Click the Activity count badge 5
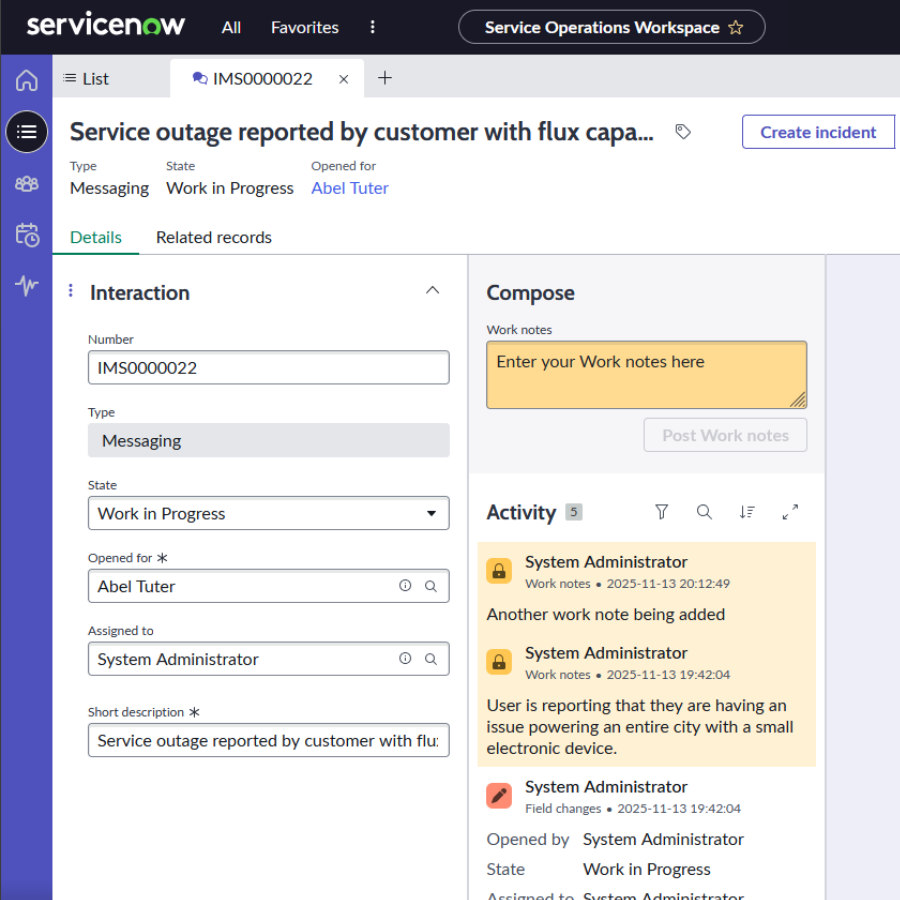This screenshot has width=900, height=900. click(x=573, y=511)
